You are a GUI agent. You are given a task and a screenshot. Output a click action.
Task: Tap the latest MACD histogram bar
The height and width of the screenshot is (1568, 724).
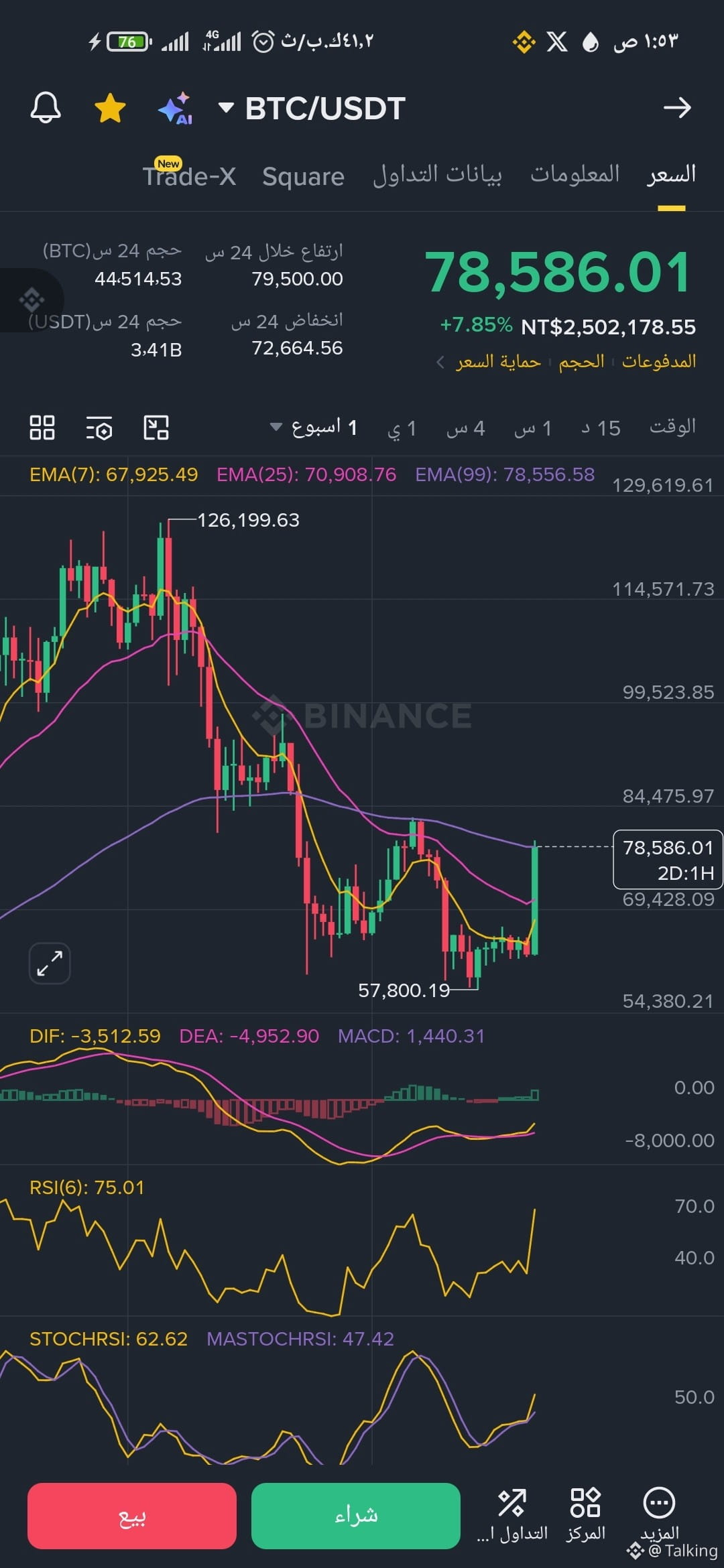[534, 1095]
